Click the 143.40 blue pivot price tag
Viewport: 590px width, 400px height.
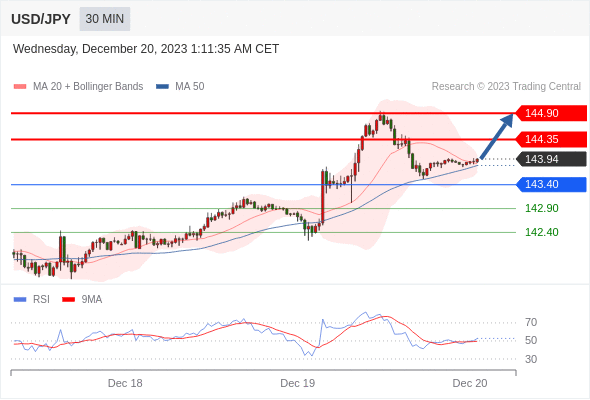[551, 184]
